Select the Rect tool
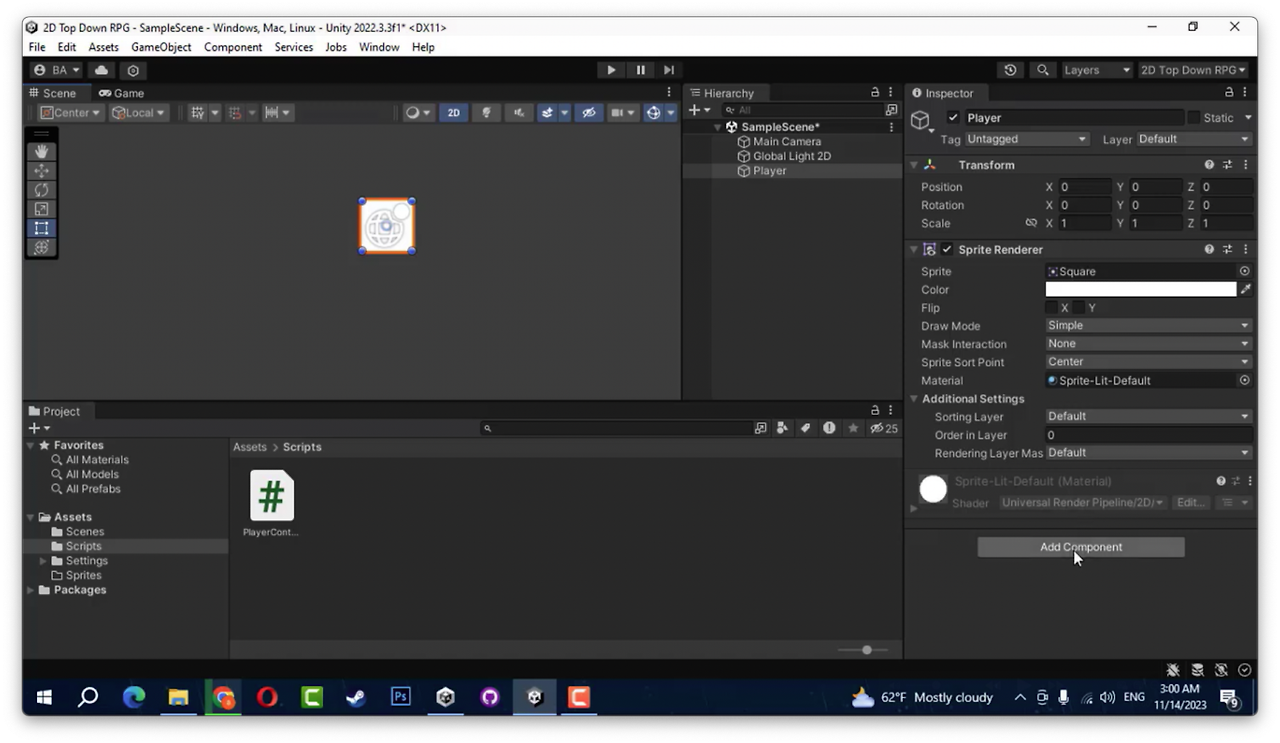1280x743 pixels. (x=41, y=228)
